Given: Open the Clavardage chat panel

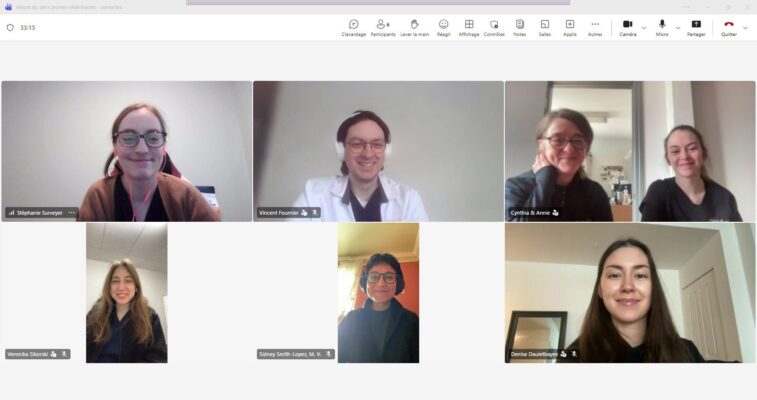Looking at the screenshot, I should pos(353,27).
